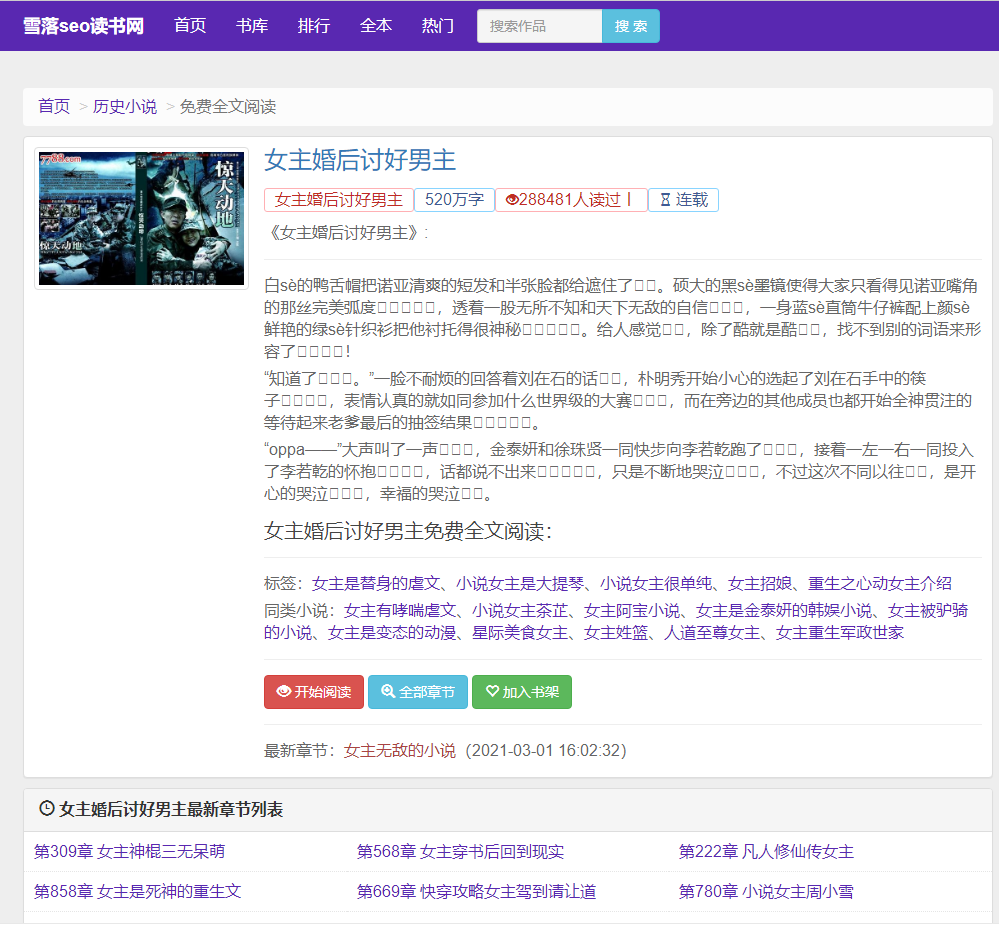Viewport: 999px width, 926px height.
Task: Open tag 女主招娘
Action: 760,583
